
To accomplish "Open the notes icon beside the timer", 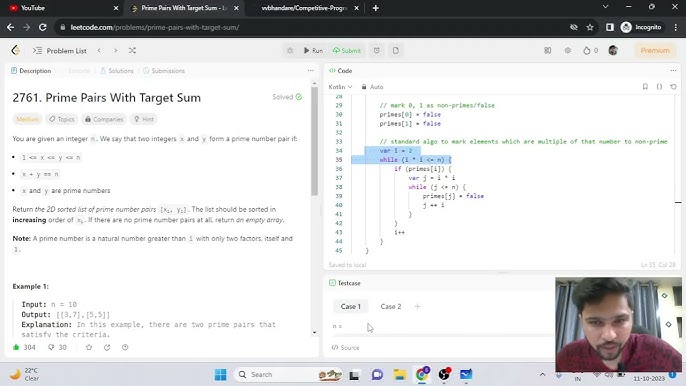I will pos(396,50).
